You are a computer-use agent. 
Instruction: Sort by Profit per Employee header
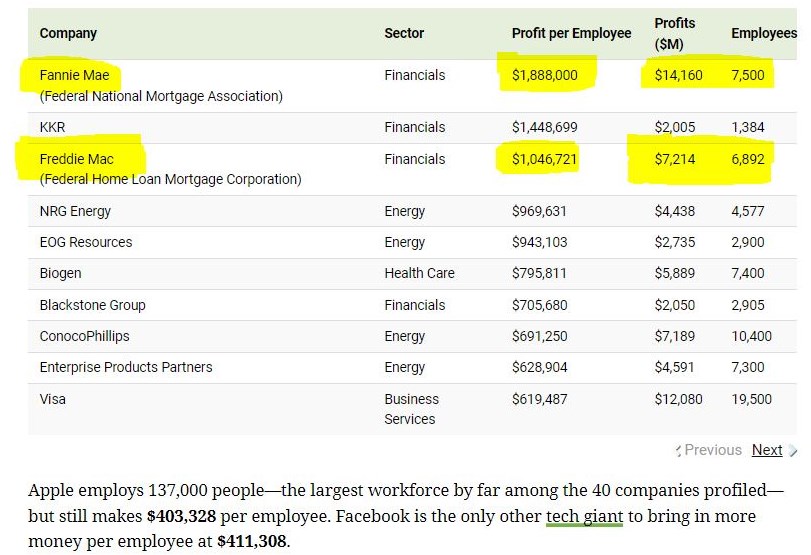pyautogui.click(x=571, y=33)
